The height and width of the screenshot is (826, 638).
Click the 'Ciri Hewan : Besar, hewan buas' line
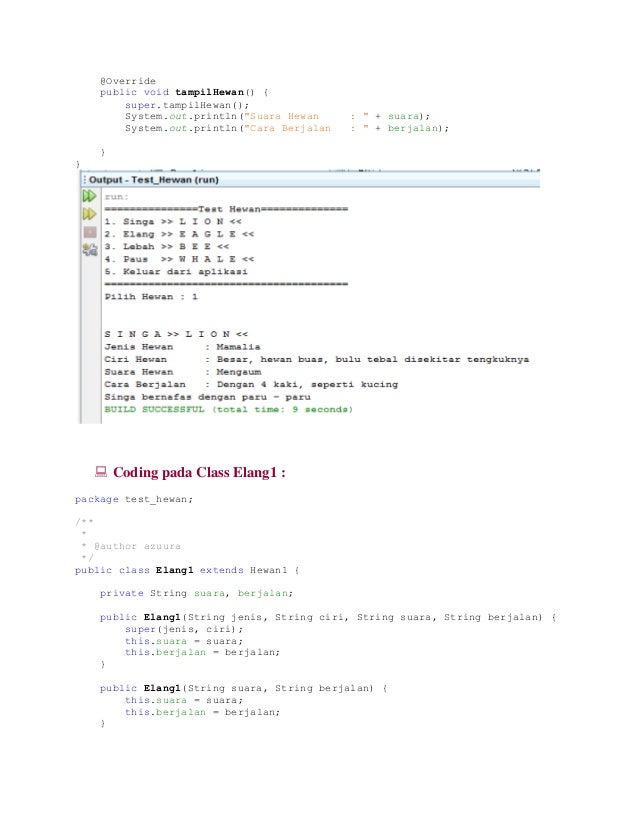(317, 359)
